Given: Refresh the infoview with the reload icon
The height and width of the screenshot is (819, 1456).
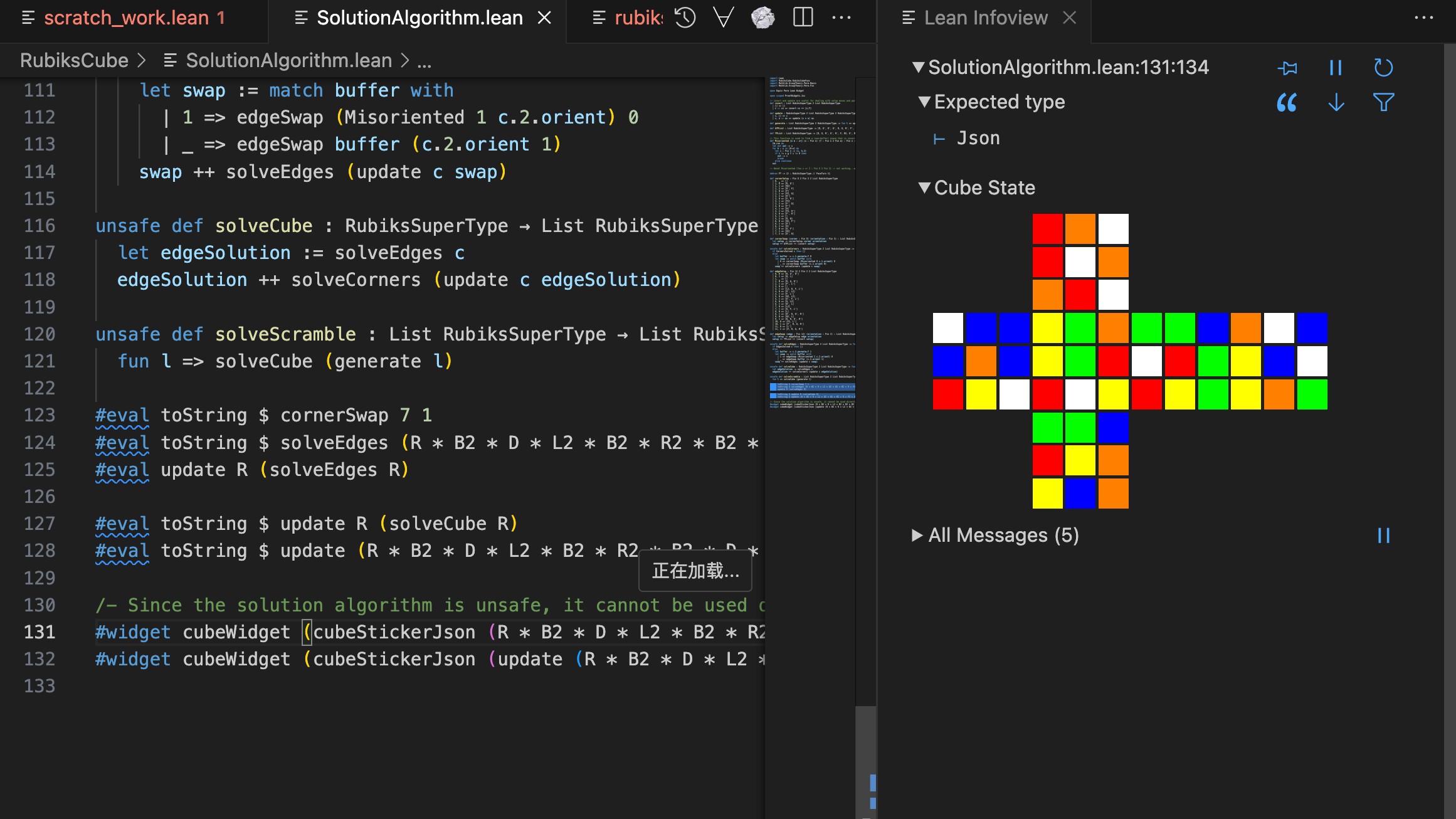Looking at the screenshot, I should click(x=1383, y=68).
